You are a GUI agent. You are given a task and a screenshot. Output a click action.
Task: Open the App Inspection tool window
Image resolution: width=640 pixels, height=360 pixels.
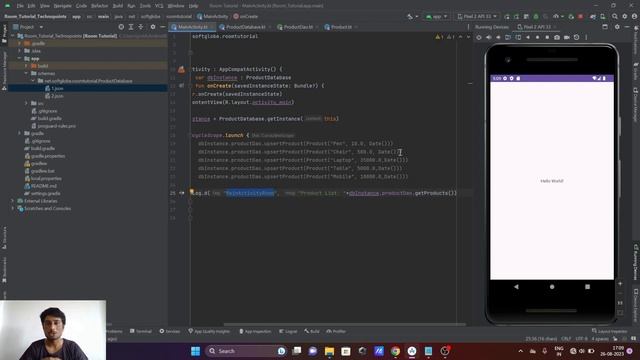click(255, 331)
